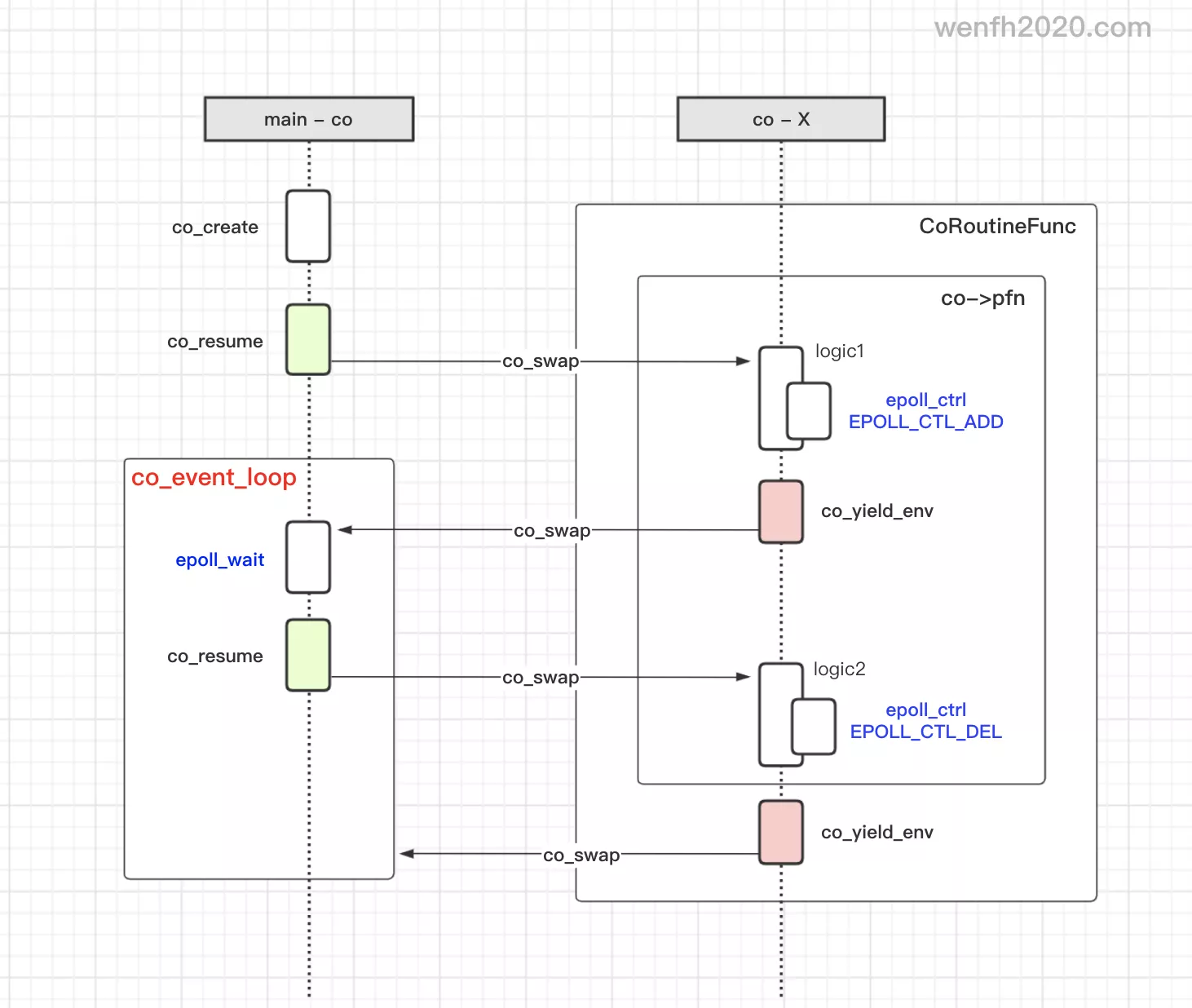The height and width of the screenshot is (1008, 1192).
Task: Click the CoRoutineFunc frame title
Action: tap(997, 226)
